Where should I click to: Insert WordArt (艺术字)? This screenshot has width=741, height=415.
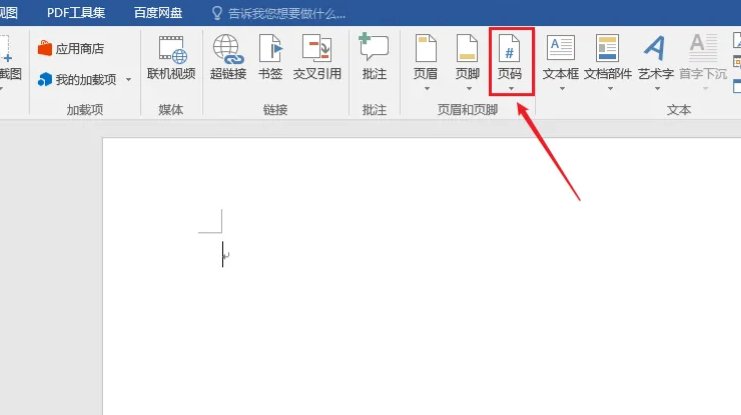[x=655, y=62]
